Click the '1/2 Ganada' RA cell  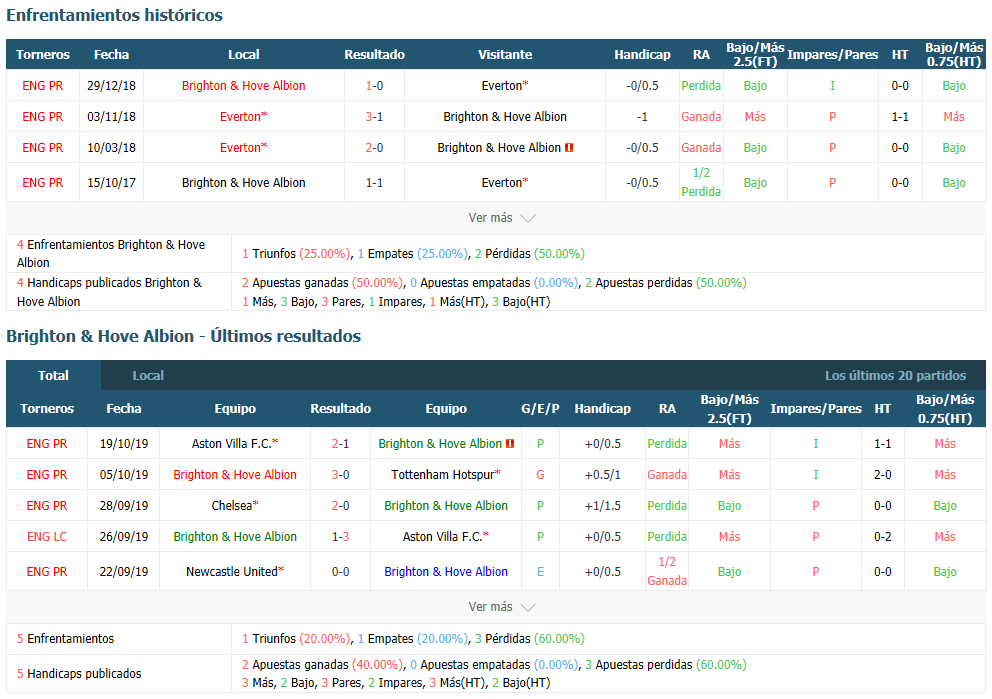(667, 571)
